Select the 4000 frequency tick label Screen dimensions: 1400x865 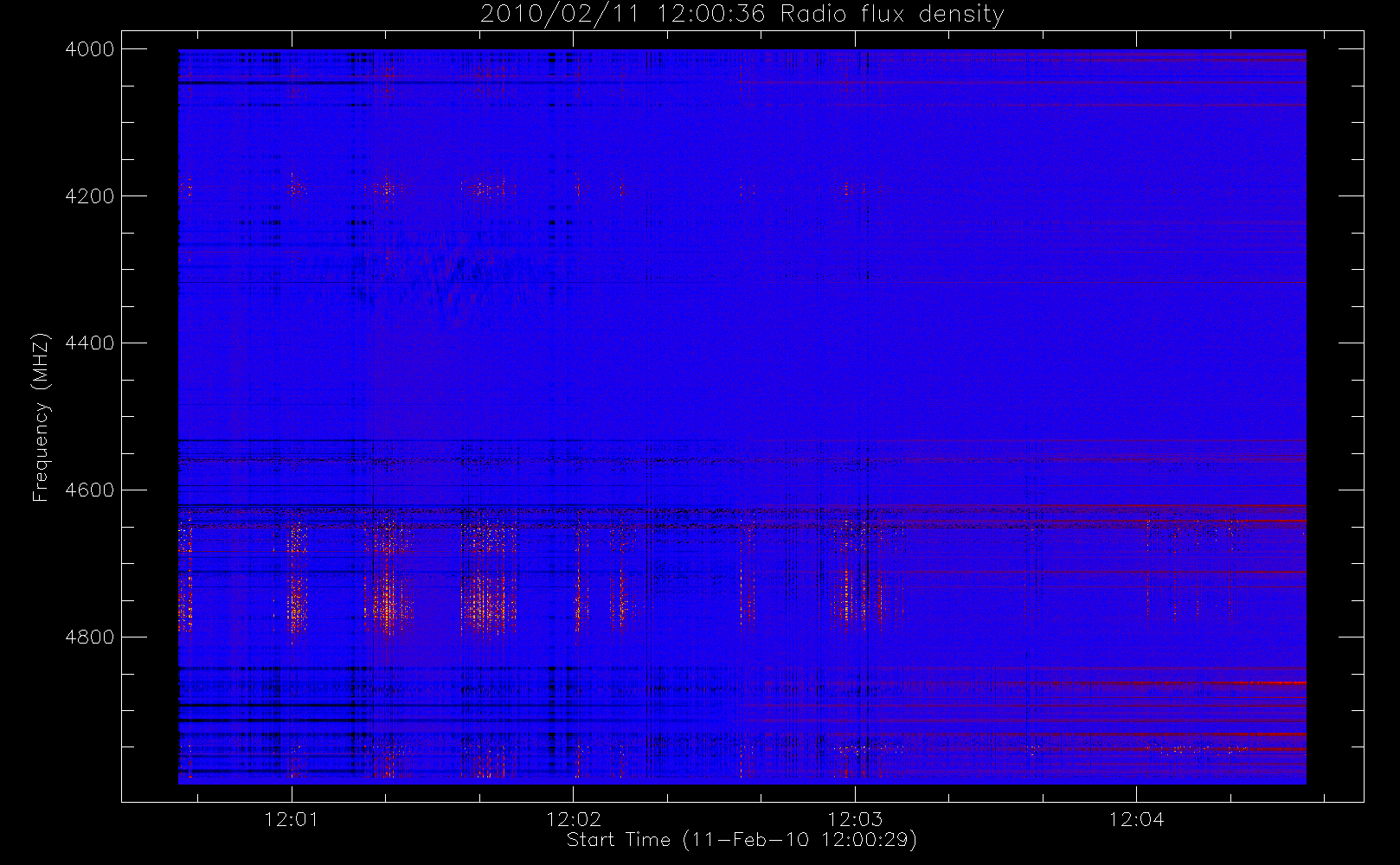pyautogui.click(x=90, y=49)
